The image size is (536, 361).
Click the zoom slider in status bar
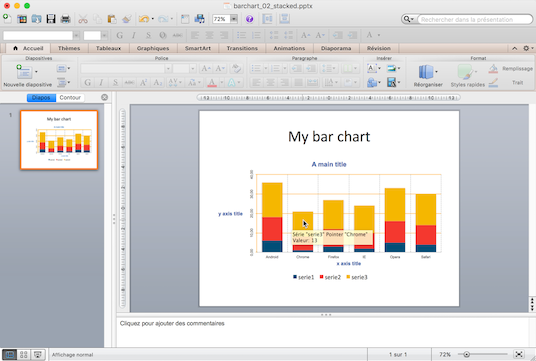466,355
